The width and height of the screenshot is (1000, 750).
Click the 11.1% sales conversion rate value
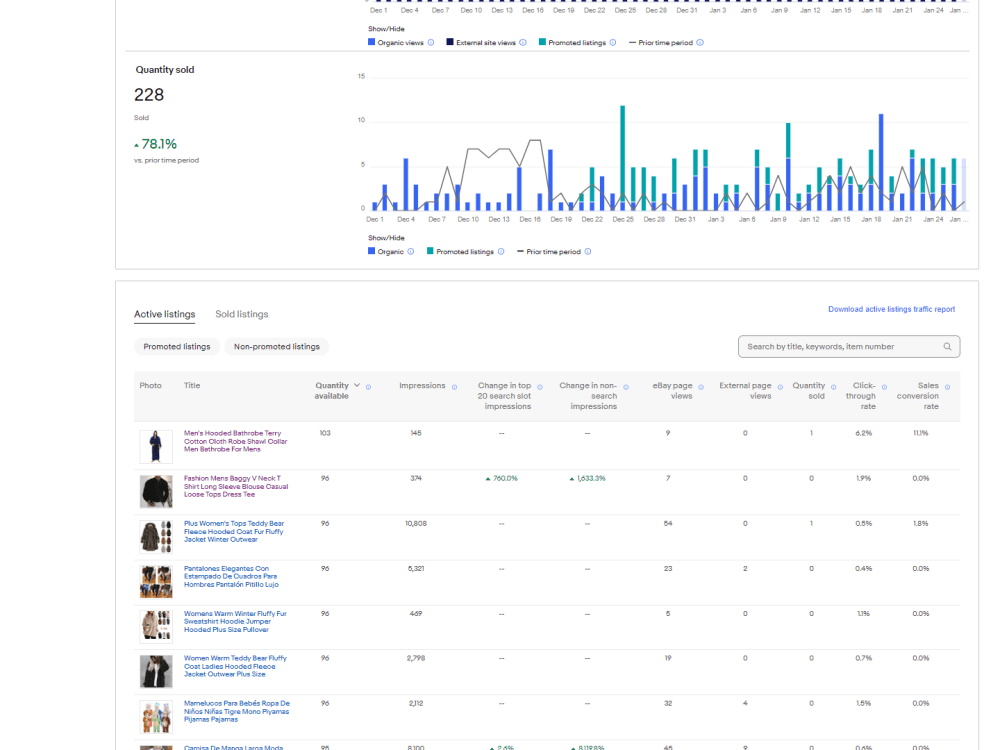[920, 433]
